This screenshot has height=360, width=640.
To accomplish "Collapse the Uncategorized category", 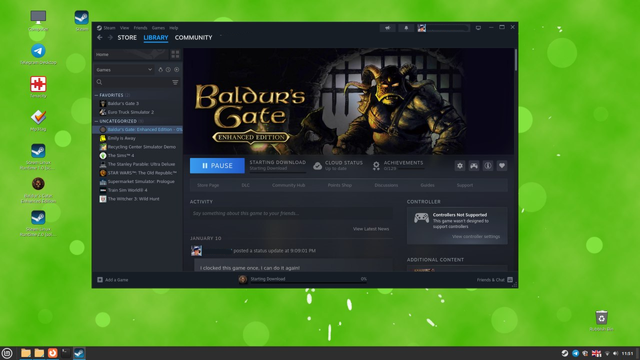I will pos(96,121).
